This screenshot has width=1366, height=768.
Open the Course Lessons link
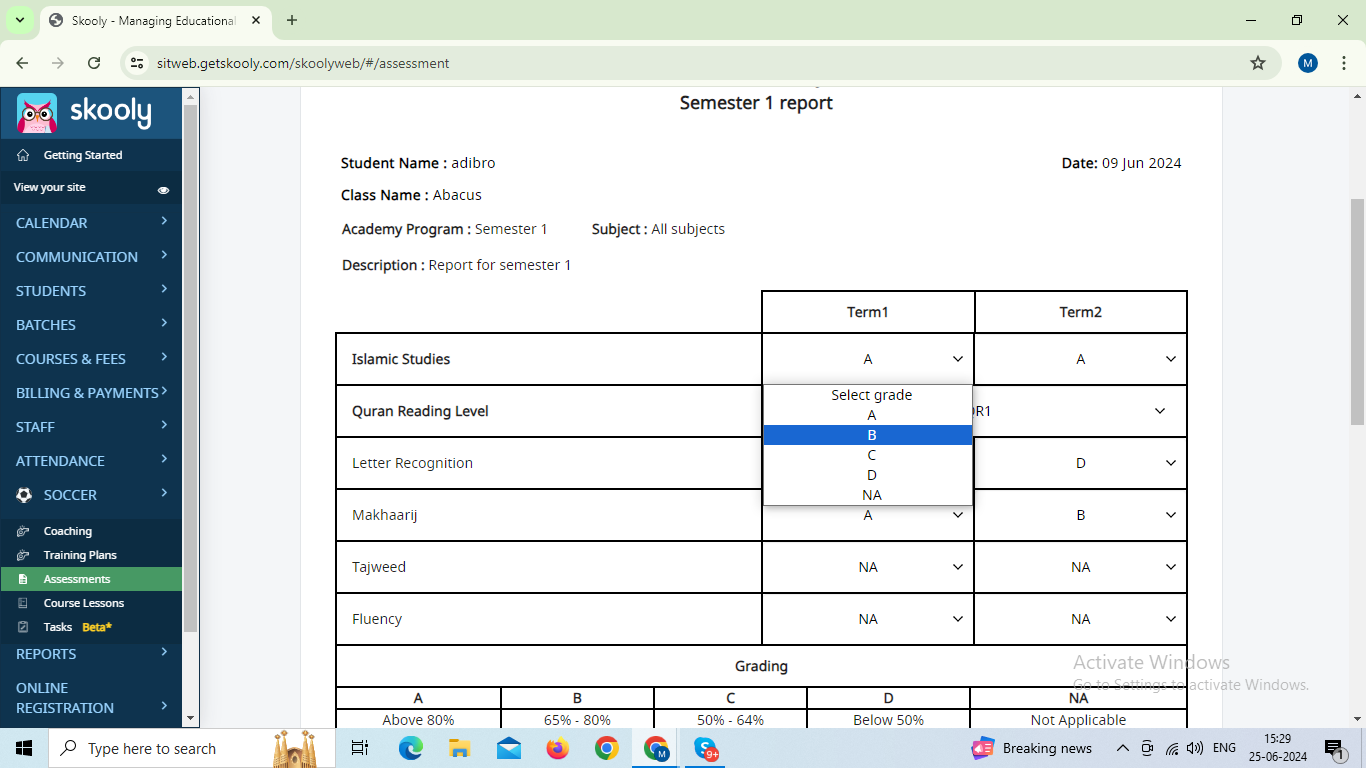(84, 603)
